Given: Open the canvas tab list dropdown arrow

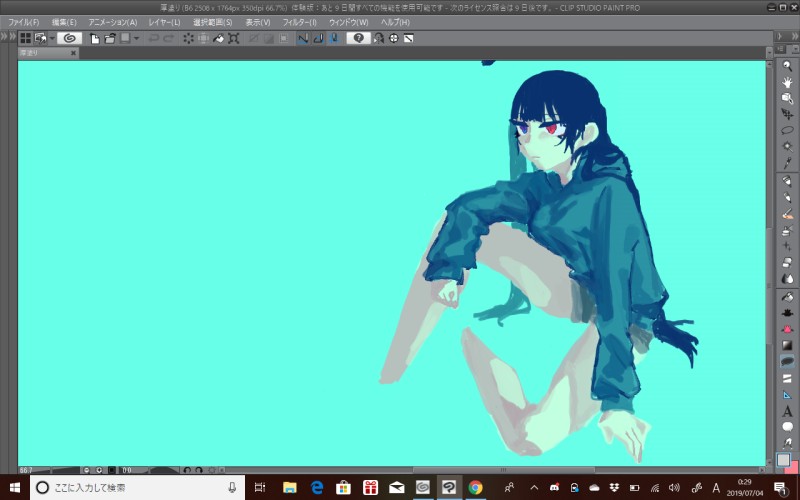Looking at the screenshot, I should click(769, 52).
